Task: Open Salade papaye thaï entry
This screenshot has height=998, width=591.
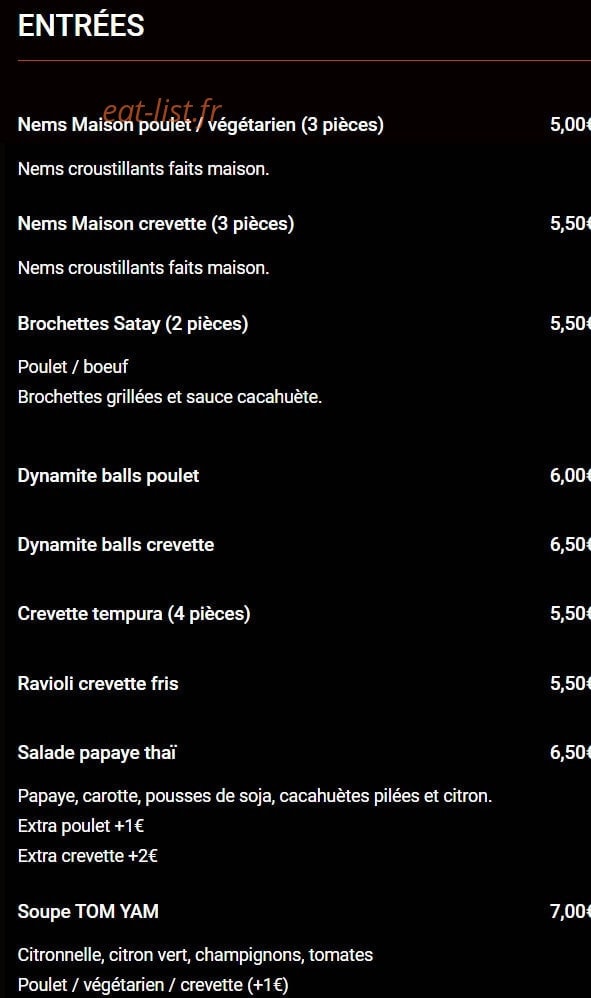Action: [x=97, y=753]
